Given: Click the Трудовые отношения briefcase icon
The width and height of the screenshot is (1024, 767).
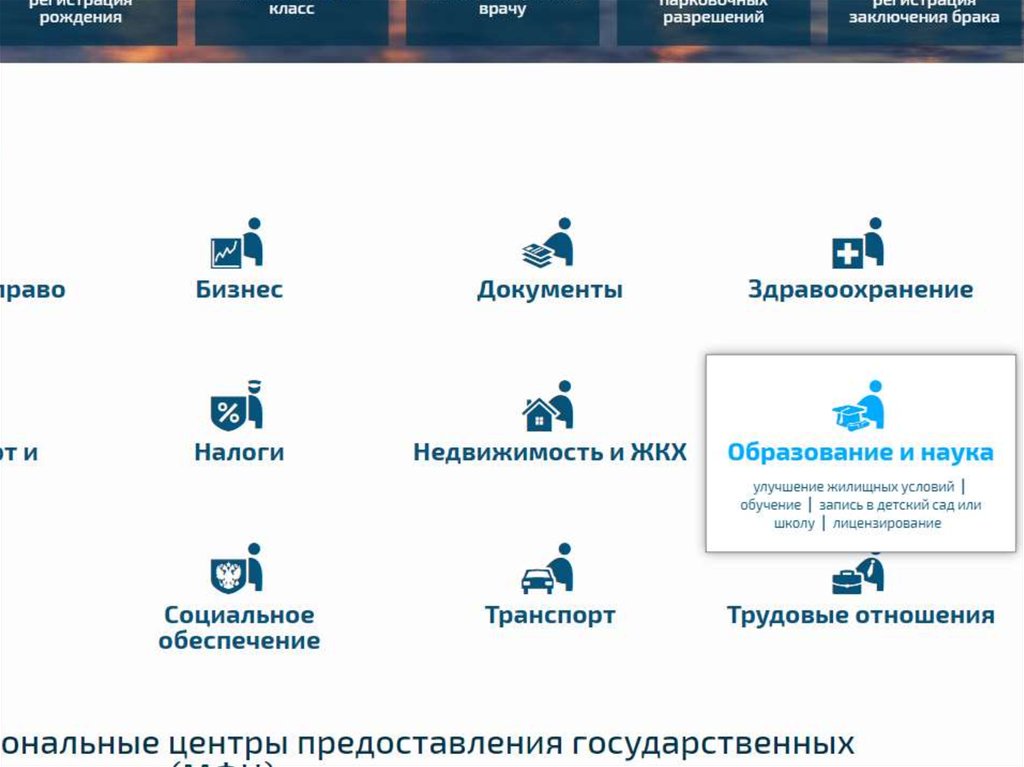Looking at the screenshot, I should point(858,574).
